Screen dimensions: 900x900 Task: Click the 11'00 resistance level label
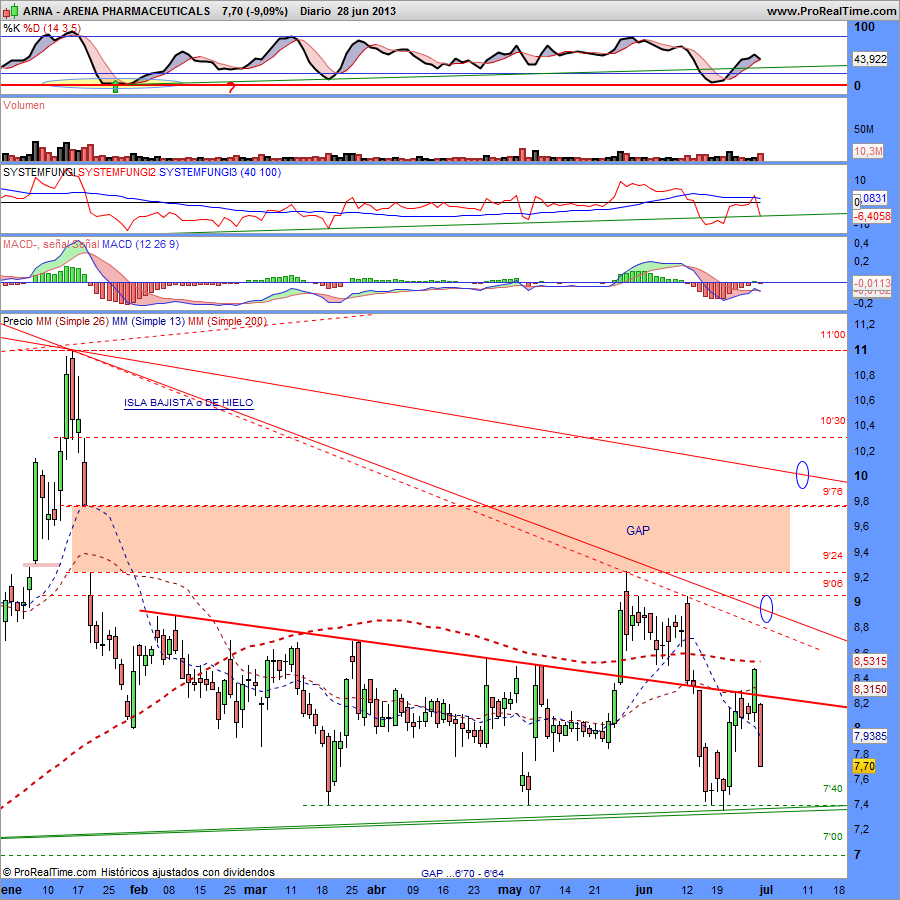click(x=832, y=335)
